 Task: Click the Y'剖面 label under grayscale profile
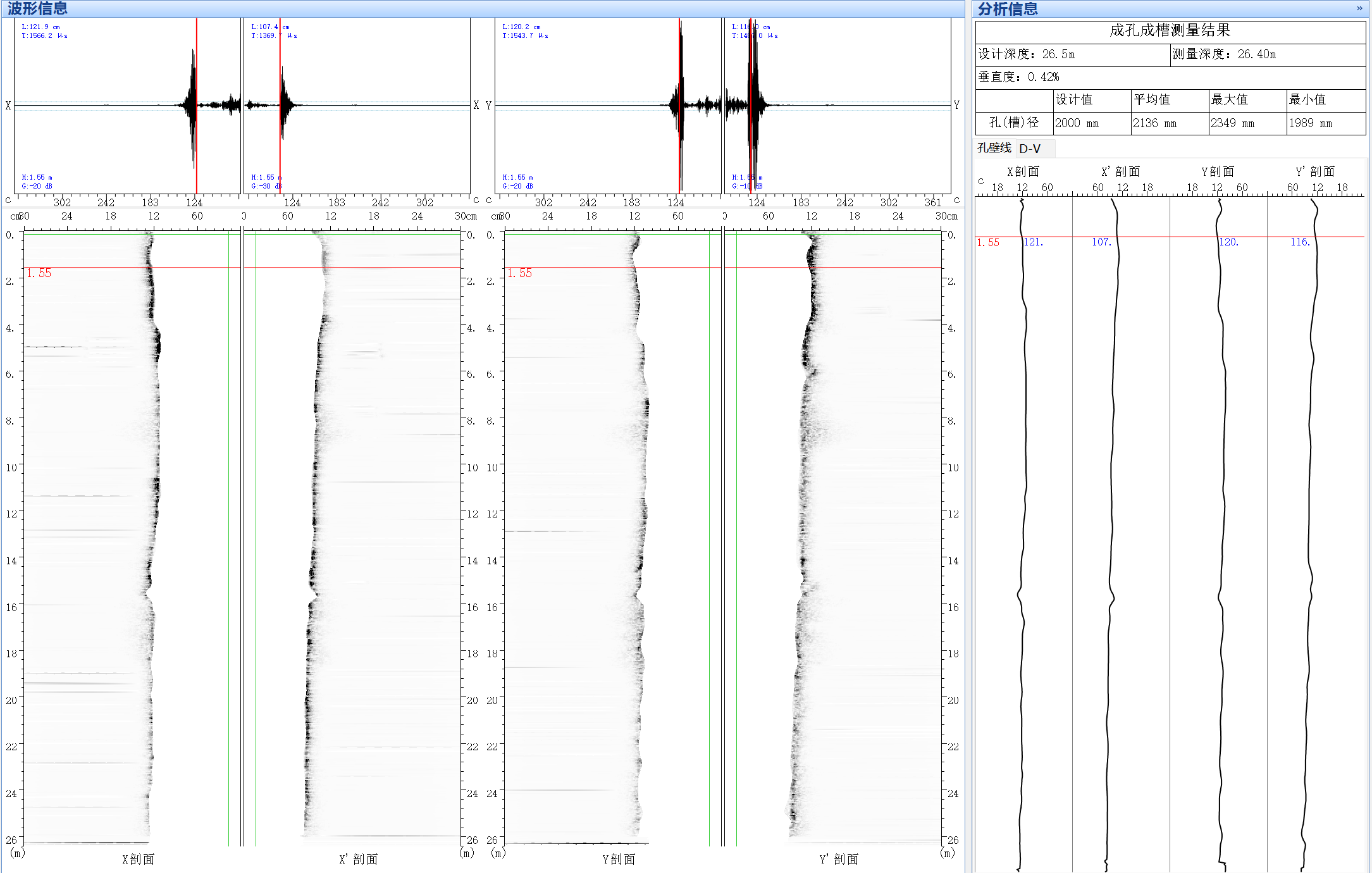(839, 859)
